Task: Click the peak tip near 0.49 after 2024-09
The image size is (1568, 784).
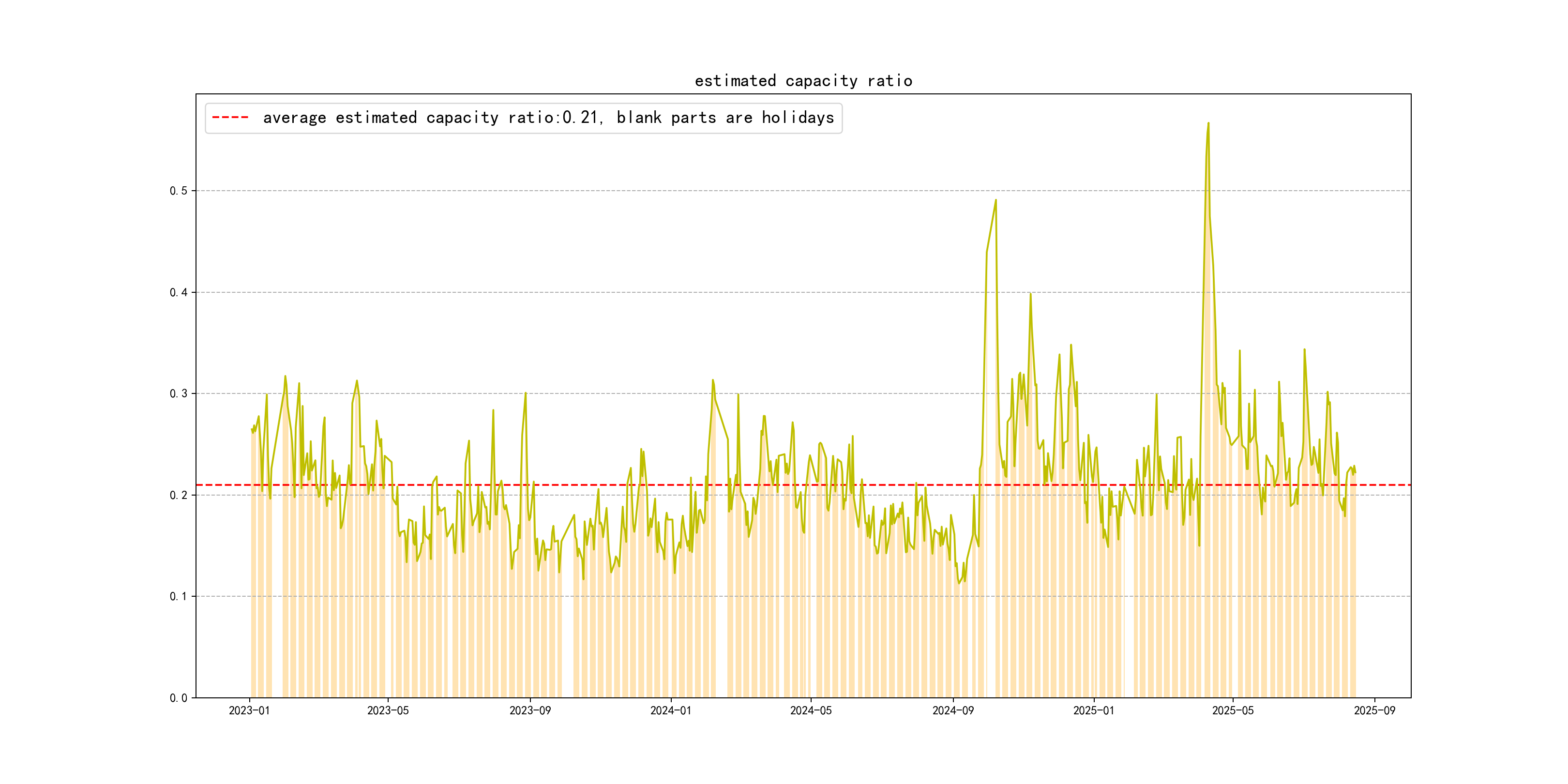Action: click(996, 200)
